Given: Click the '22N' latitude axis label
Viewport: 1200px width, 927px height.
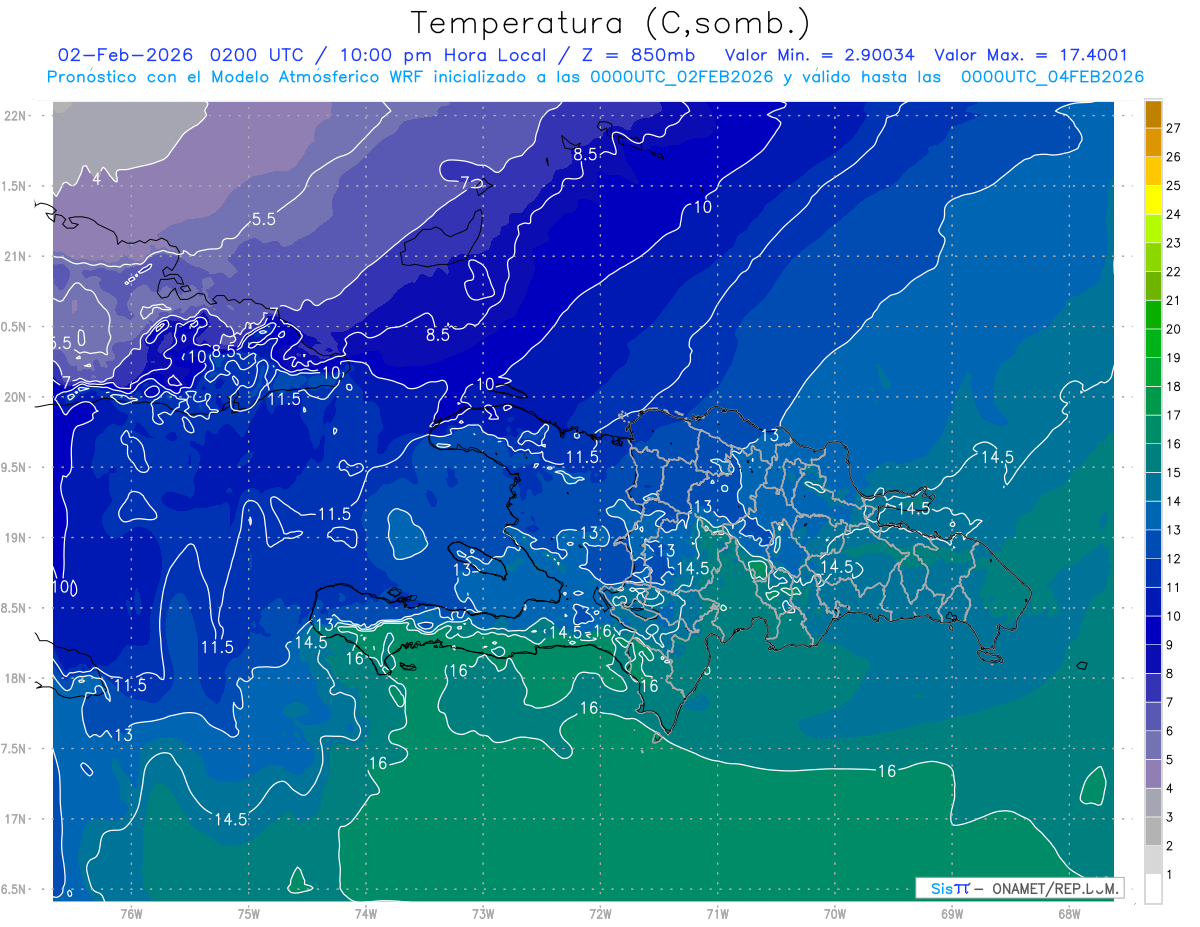Looking at the screenshot, I should 16,115.
